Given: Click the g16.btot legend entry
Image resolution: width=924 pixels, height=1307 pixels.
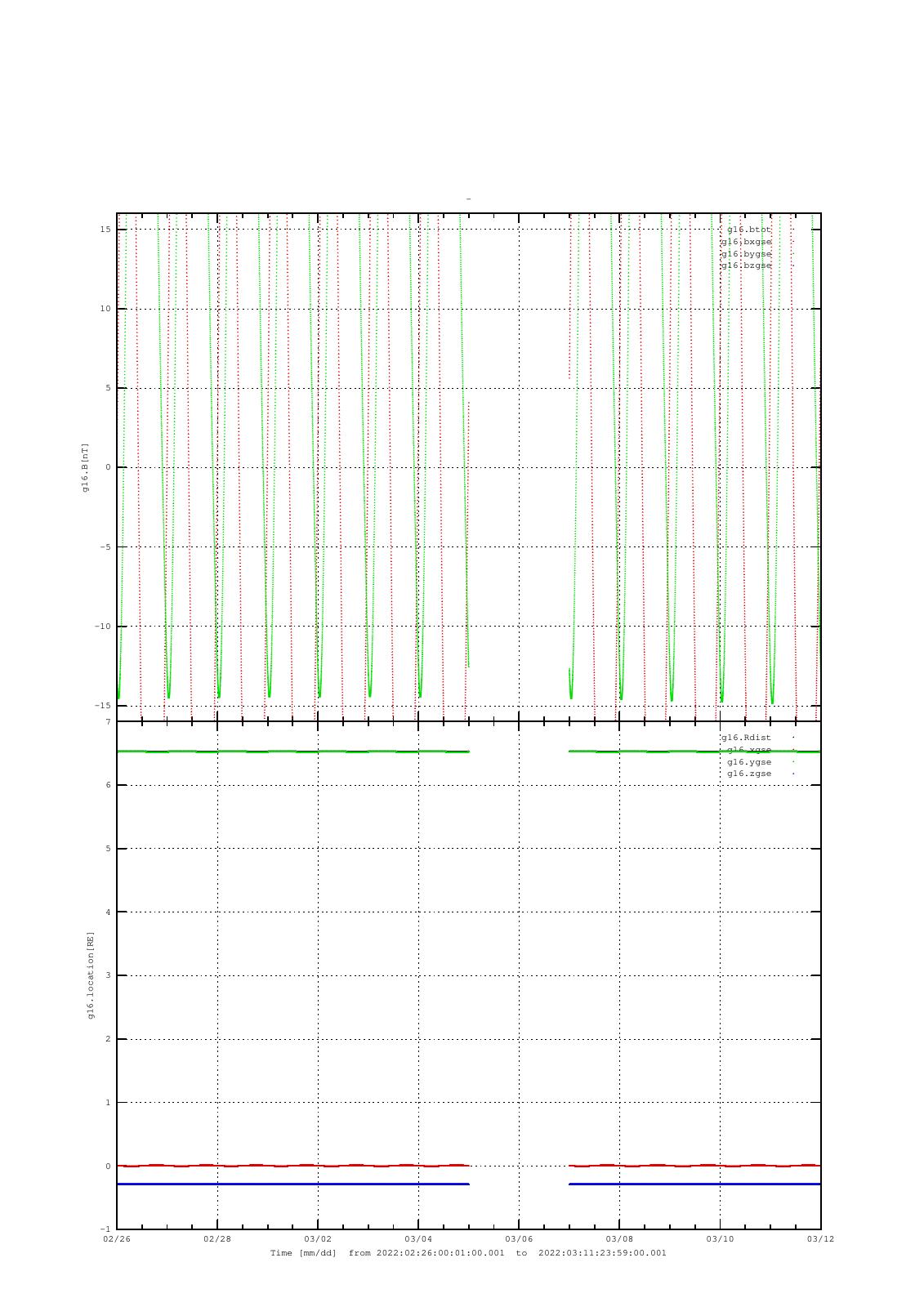Looking at the screenshot, I should (749, 230).
